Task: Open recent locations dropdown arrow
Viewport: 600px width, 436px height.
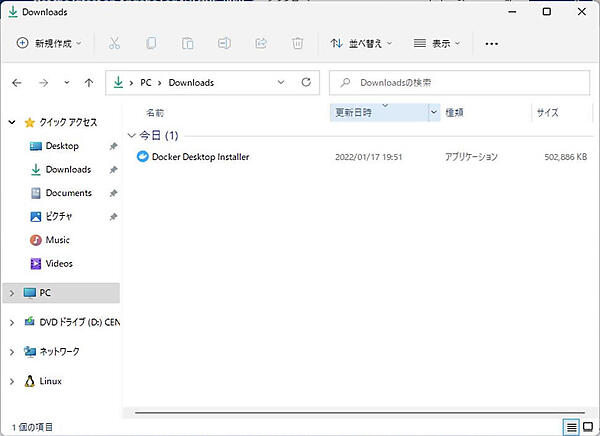Action: pyautogui.click(x=67, y=83)
